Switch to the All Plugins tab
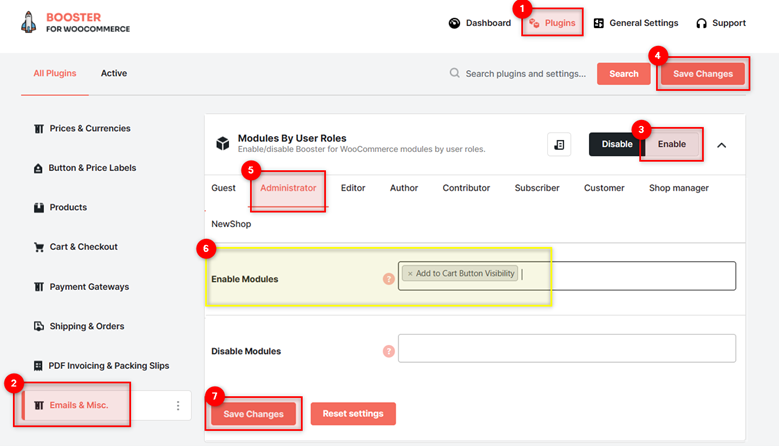779x446 pixels. pos(55,74)
